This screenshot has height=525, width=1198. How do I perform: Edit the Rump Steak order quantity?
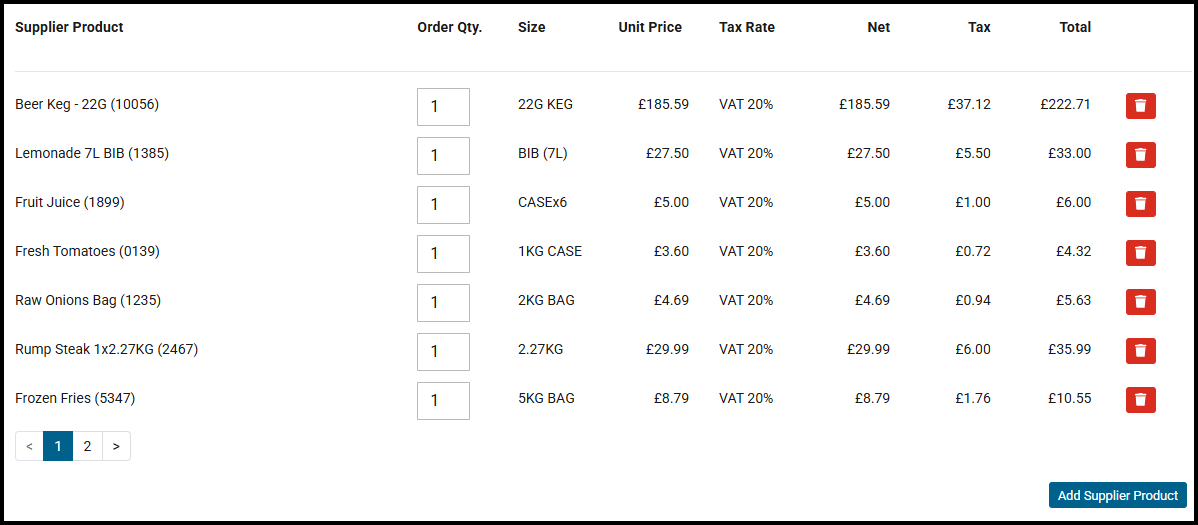(443, 352)
